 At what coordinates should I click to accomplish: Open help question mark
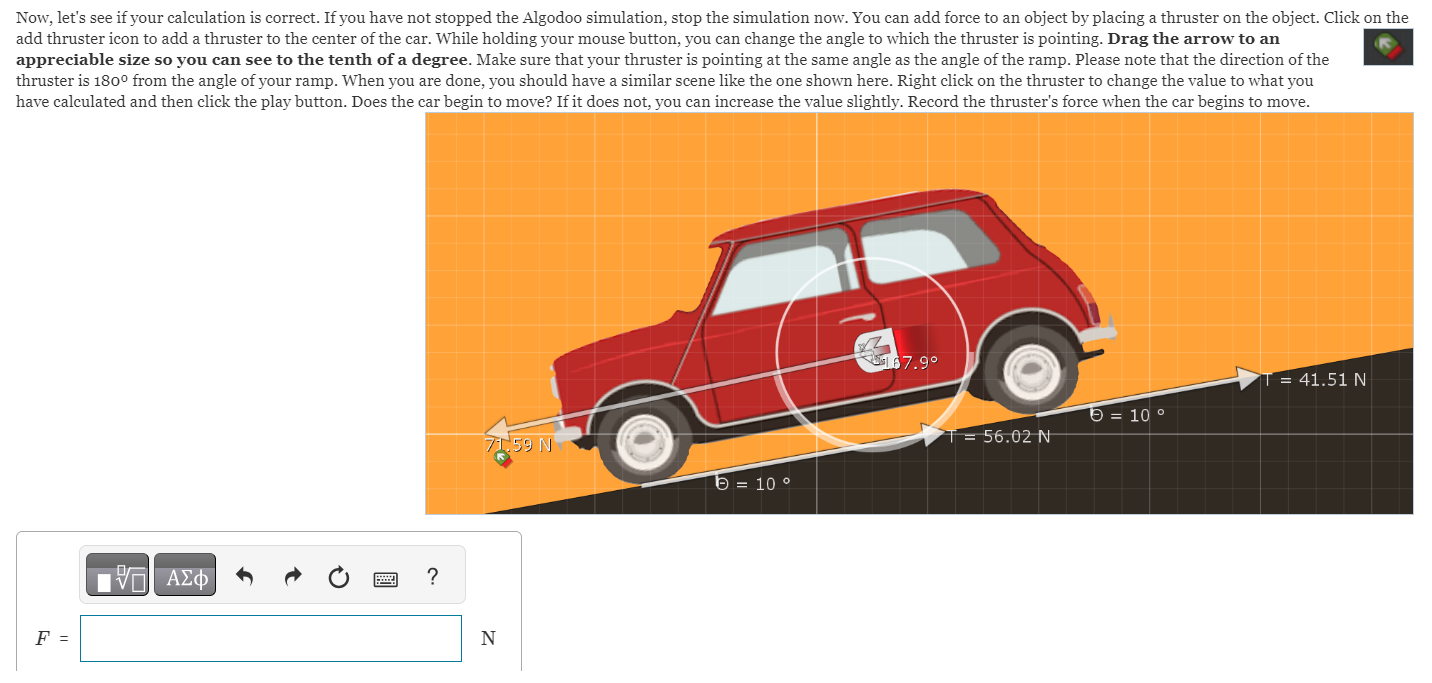click(x=431, y=576)
